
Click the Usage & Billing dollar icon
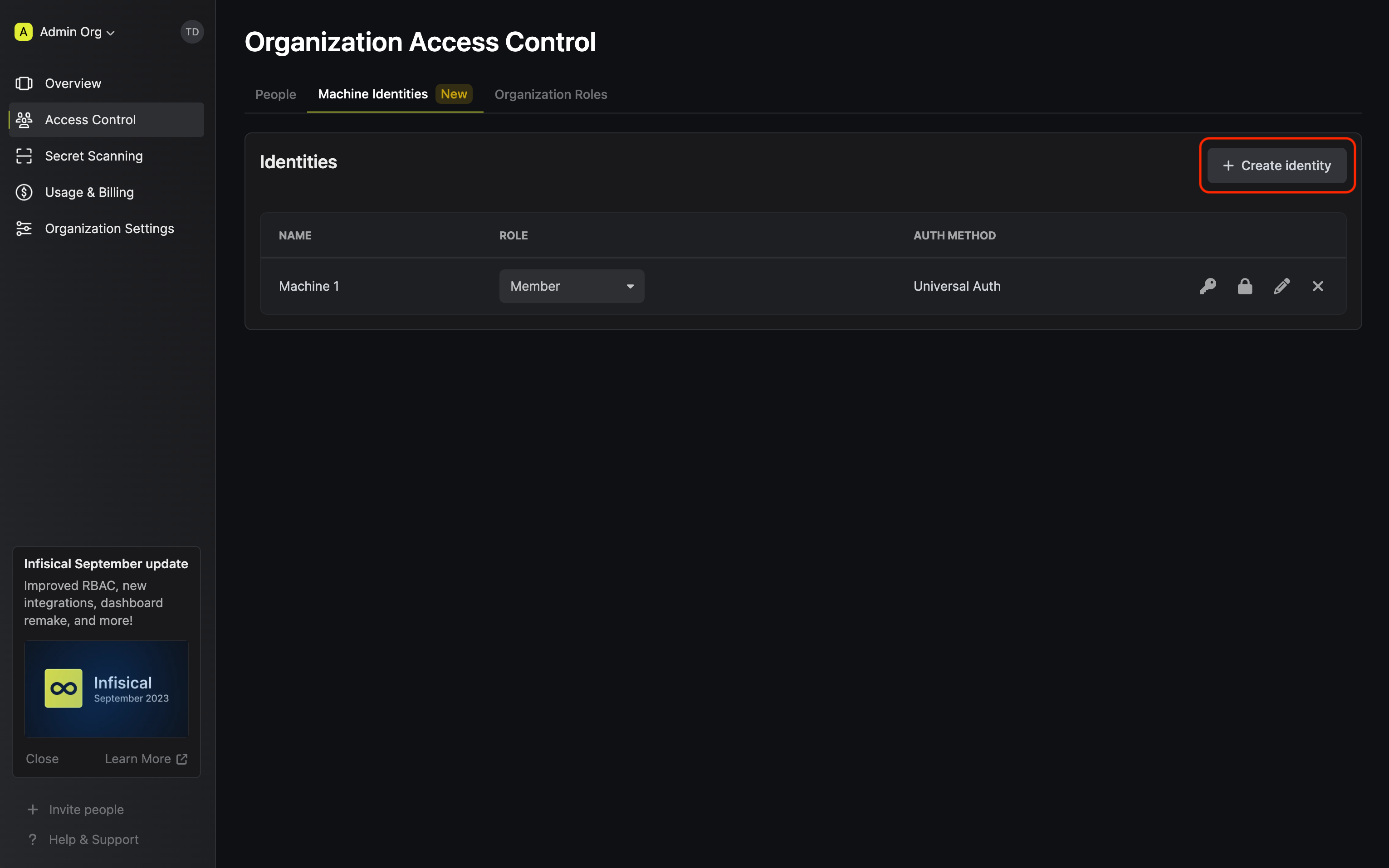pos(24,192)
